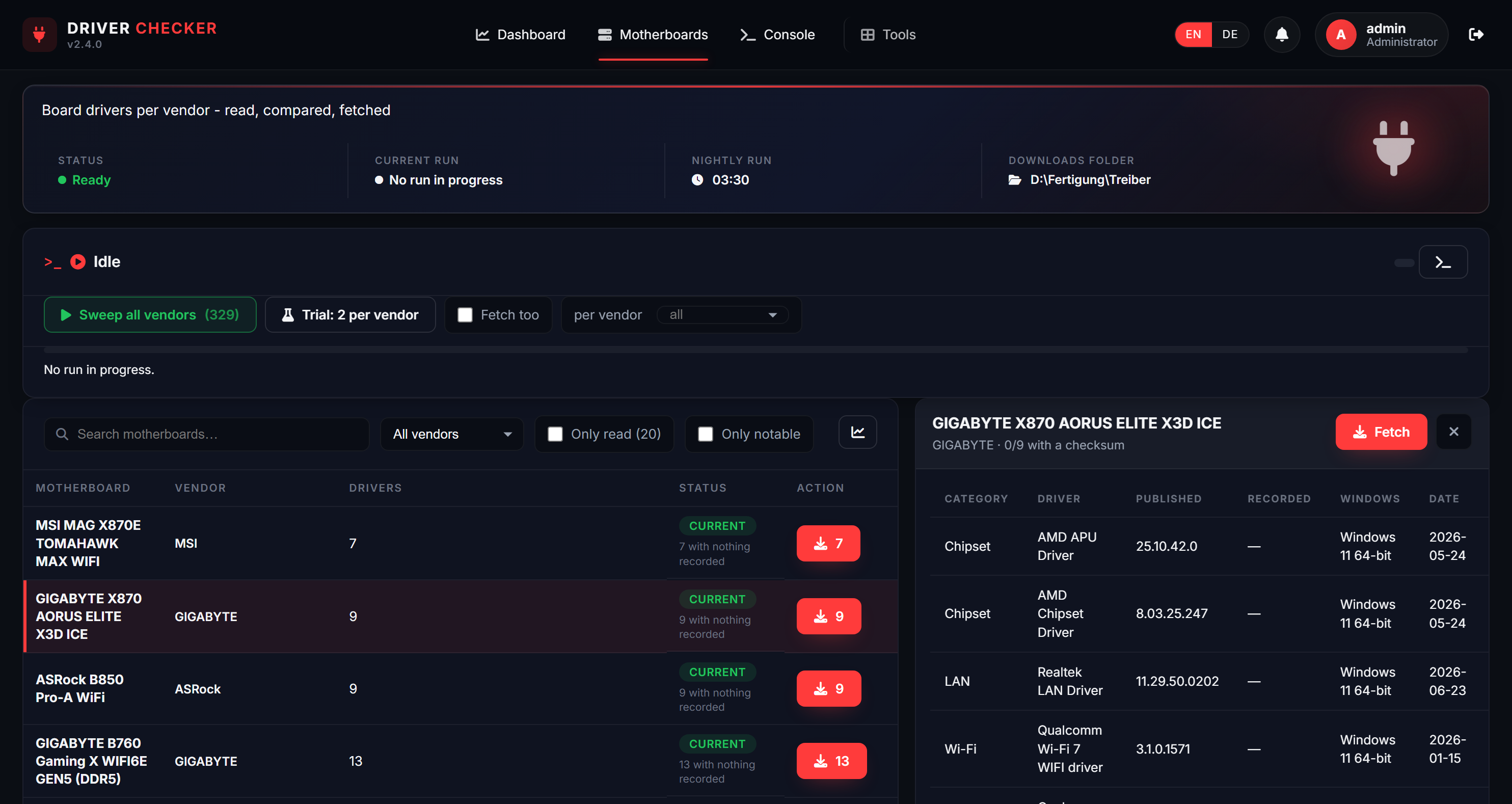Select the MSI MAG X870E TOMAHAWK row

[x=460, y=544]
